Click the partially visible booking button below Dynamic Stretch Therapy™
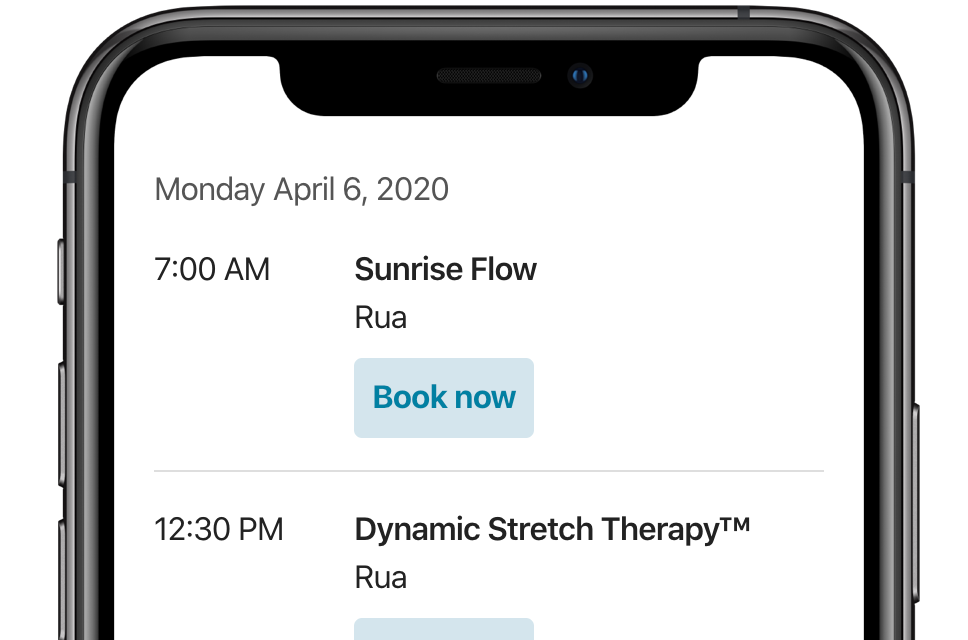Viewport: 968px width, 640px height. pyautogui.click(x=443, y=629)
